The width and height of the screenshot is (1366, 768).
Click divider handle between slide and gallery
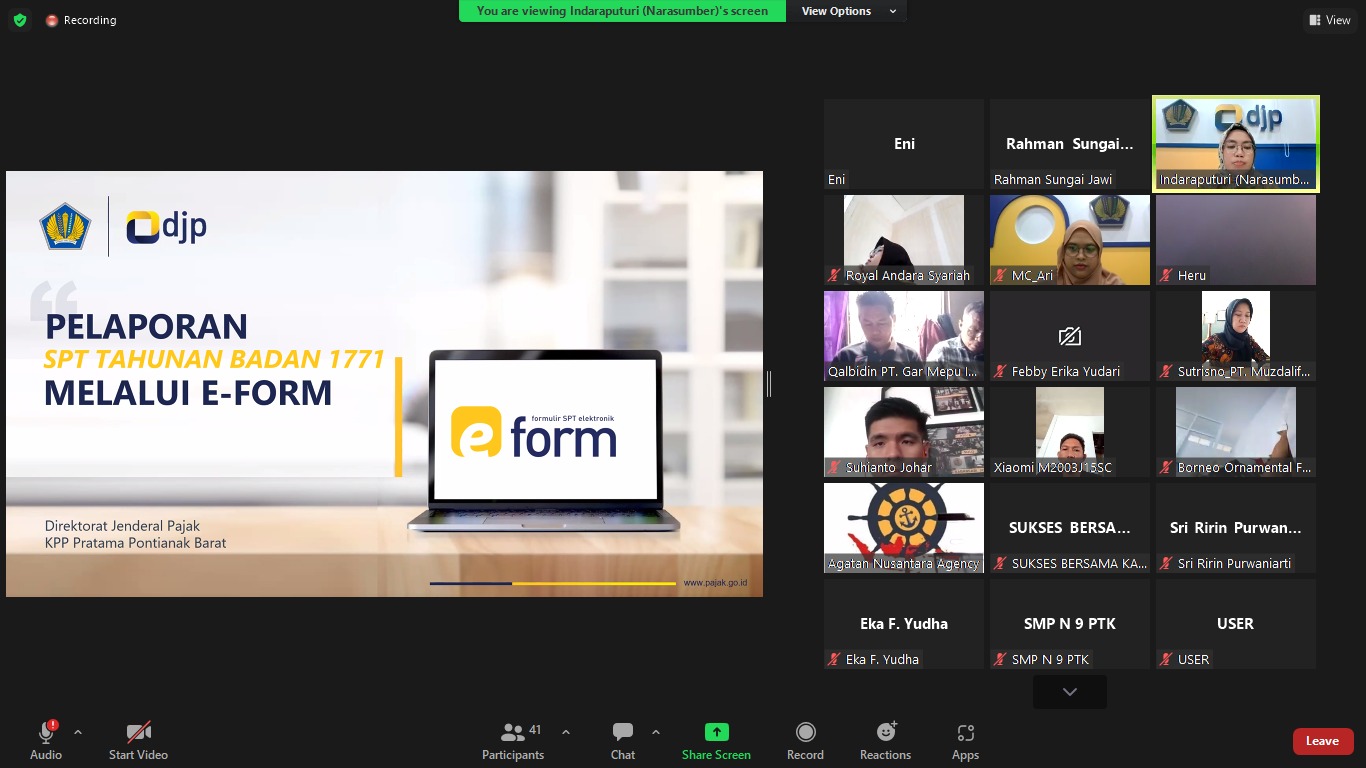point(768,384)
